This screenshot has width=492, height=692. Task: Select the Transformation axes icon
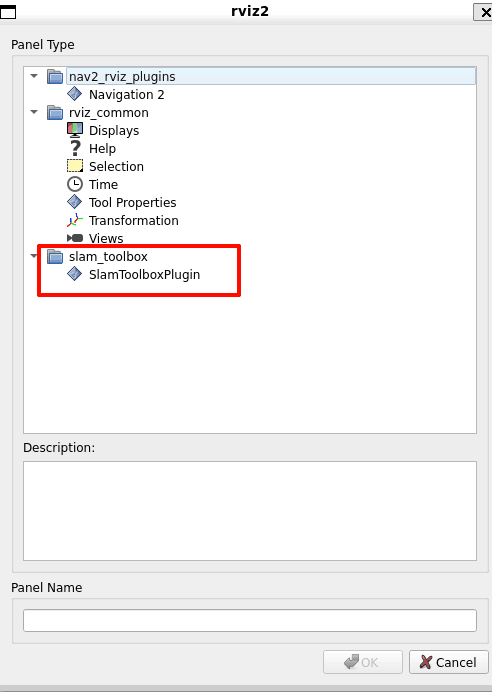[75, 220]
